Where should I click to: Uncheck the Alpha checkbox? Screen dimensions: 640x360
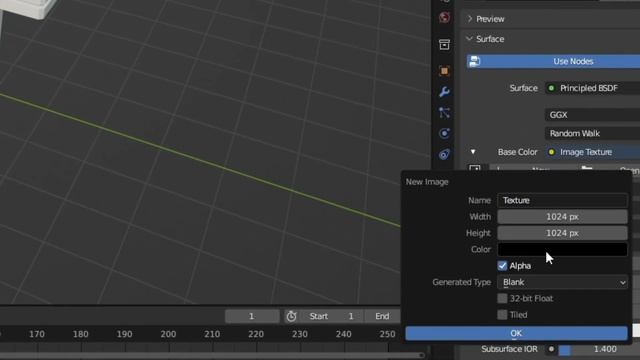[502, 266]
